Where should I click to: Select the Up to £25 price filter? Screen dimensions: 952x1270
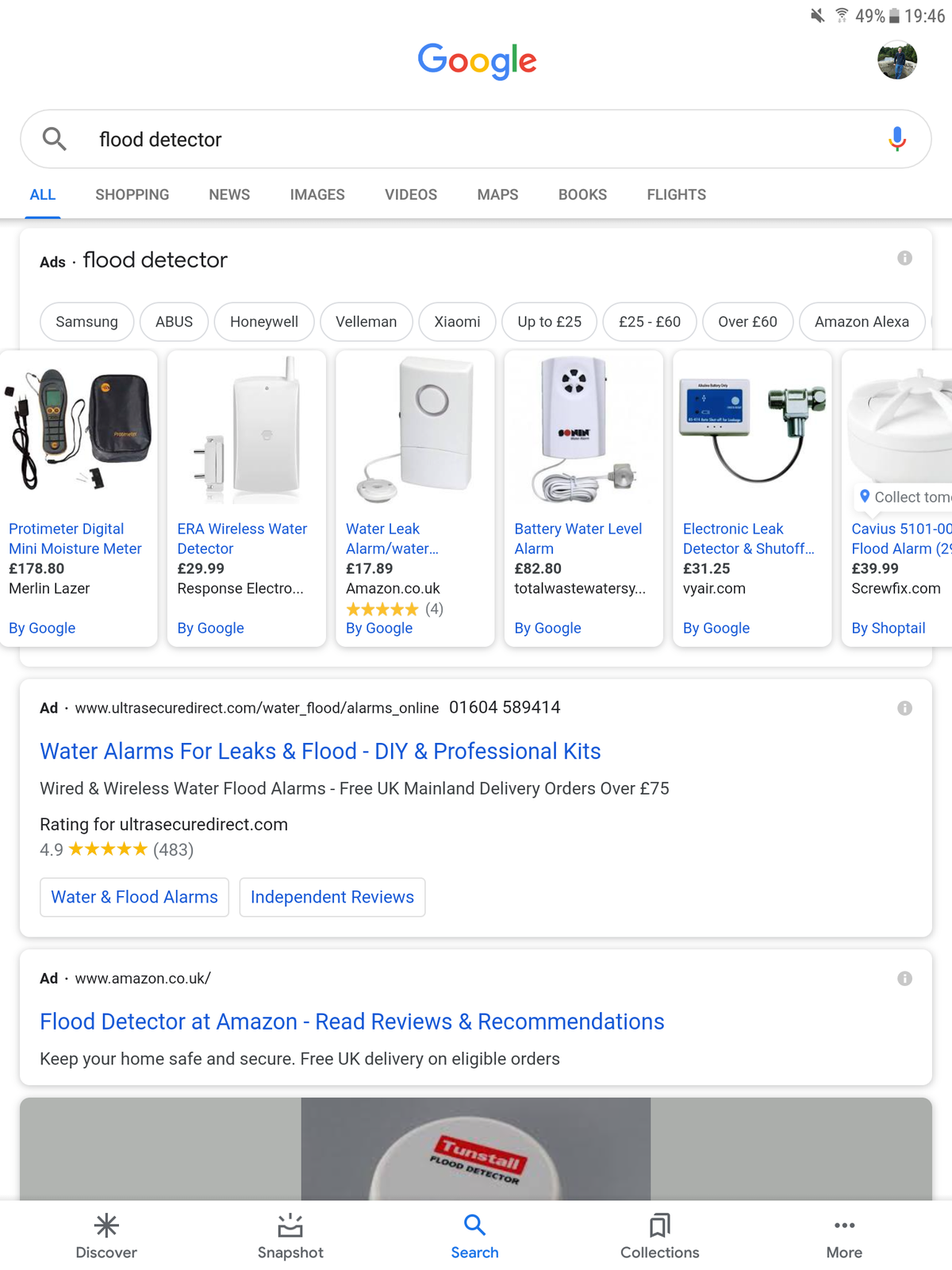549,321
